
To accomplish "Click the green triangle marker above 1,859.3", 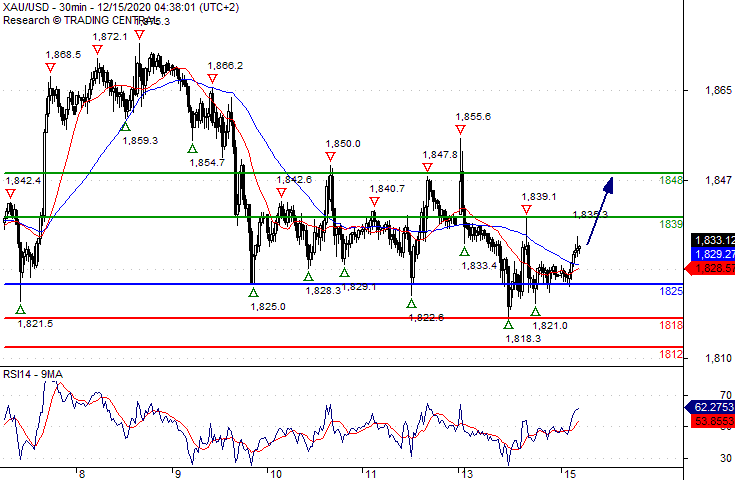I will pyautogui.click(x=125, y=126).
